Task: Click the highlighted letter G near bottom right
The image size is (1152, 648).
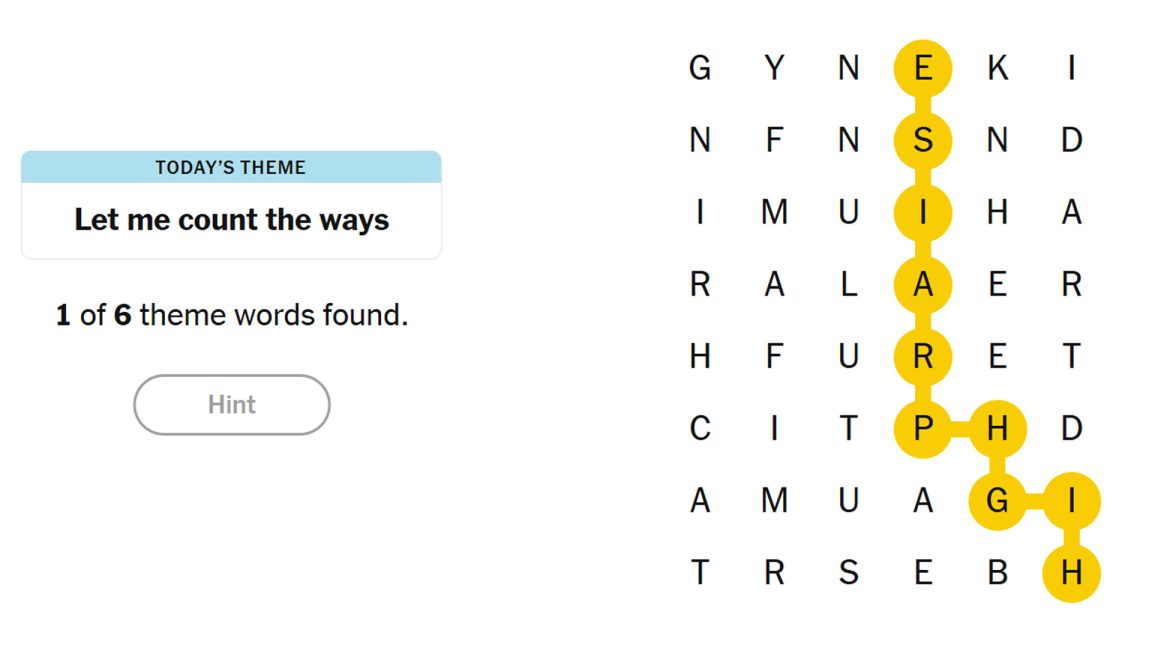Action: 997,500
